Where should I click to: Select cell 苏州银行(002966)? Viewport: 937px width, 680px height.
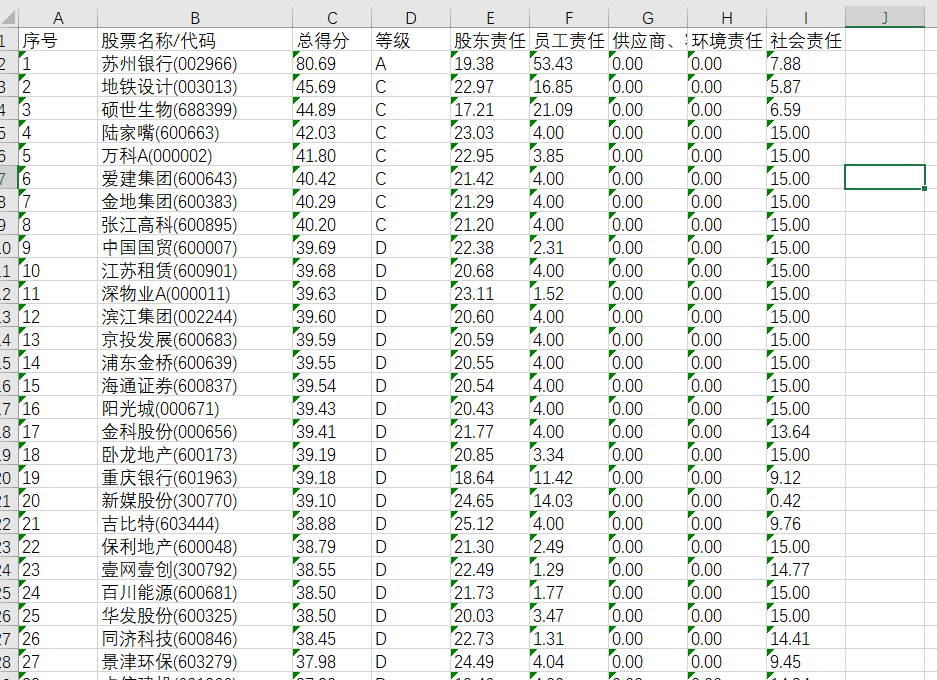195,63
